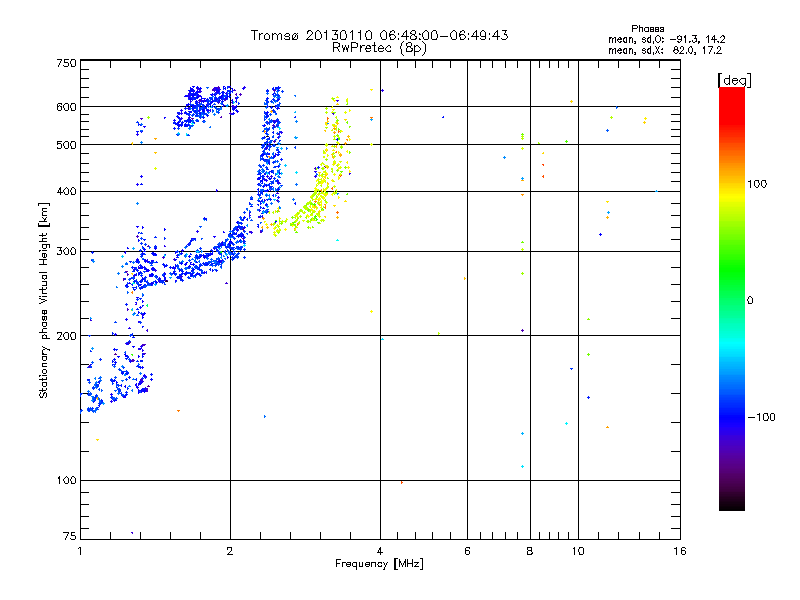Screen dimensions: 800x600
Task: Click the 'Stationary phase Virtual Height [km]' y-axis label
Action: point(44,300)
